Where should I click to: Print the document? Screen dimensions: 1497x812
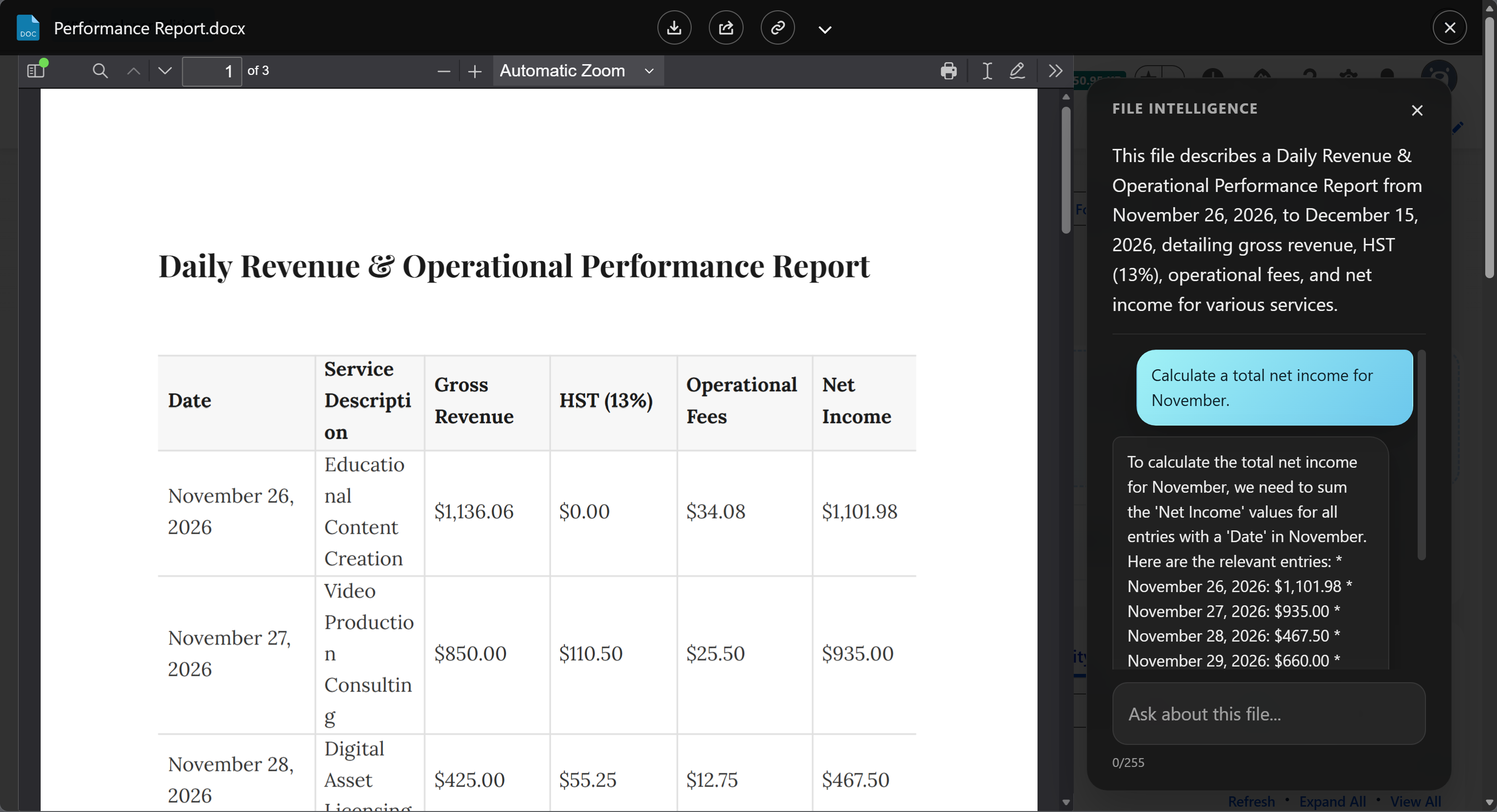948,71
